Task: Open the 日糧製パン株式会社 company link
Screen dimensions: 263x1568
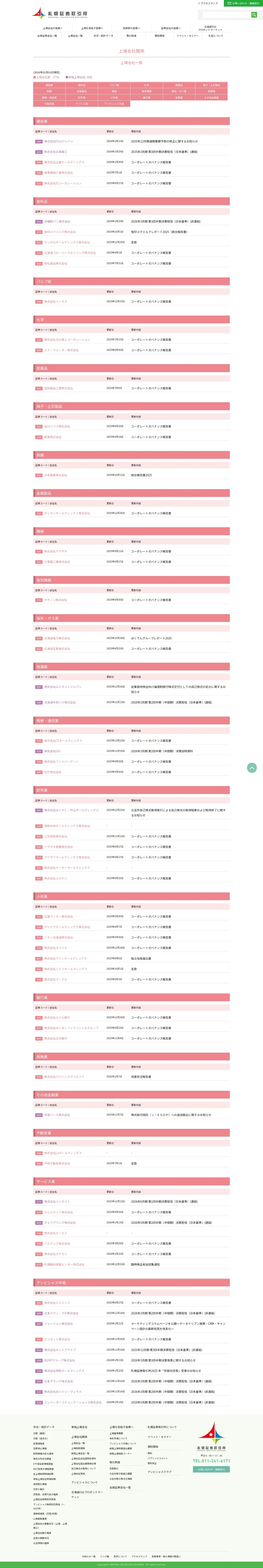Action: coord(57,222)
